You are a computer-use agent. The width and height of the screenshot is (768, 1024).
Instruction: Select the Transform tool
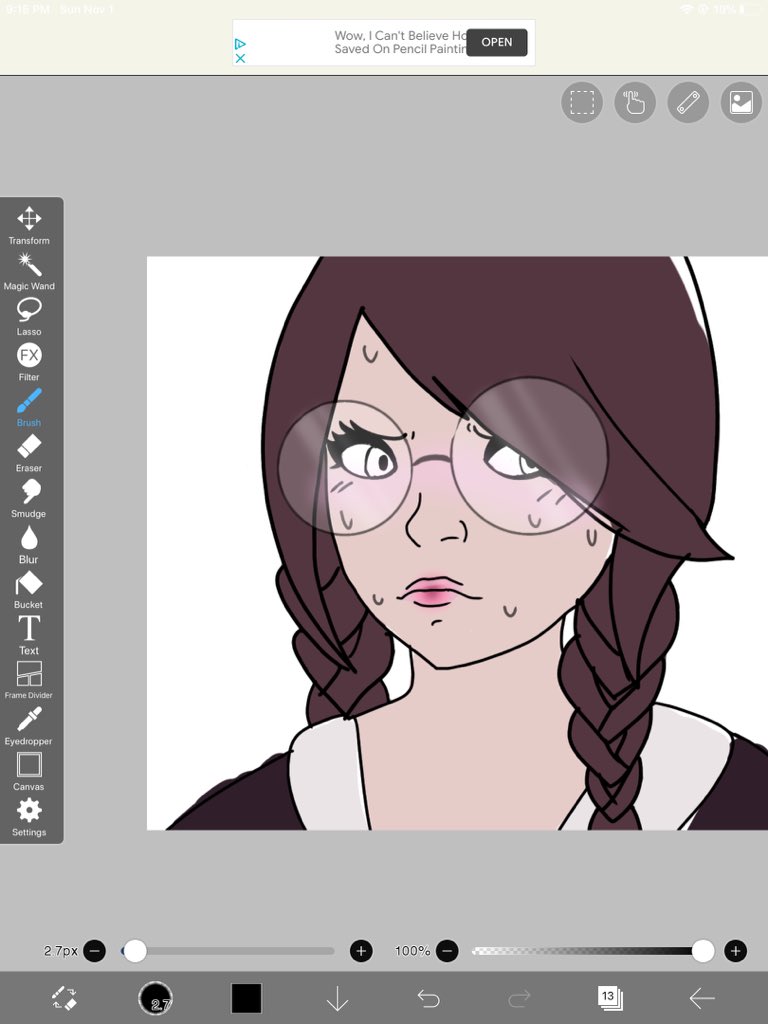coord(29,225)
